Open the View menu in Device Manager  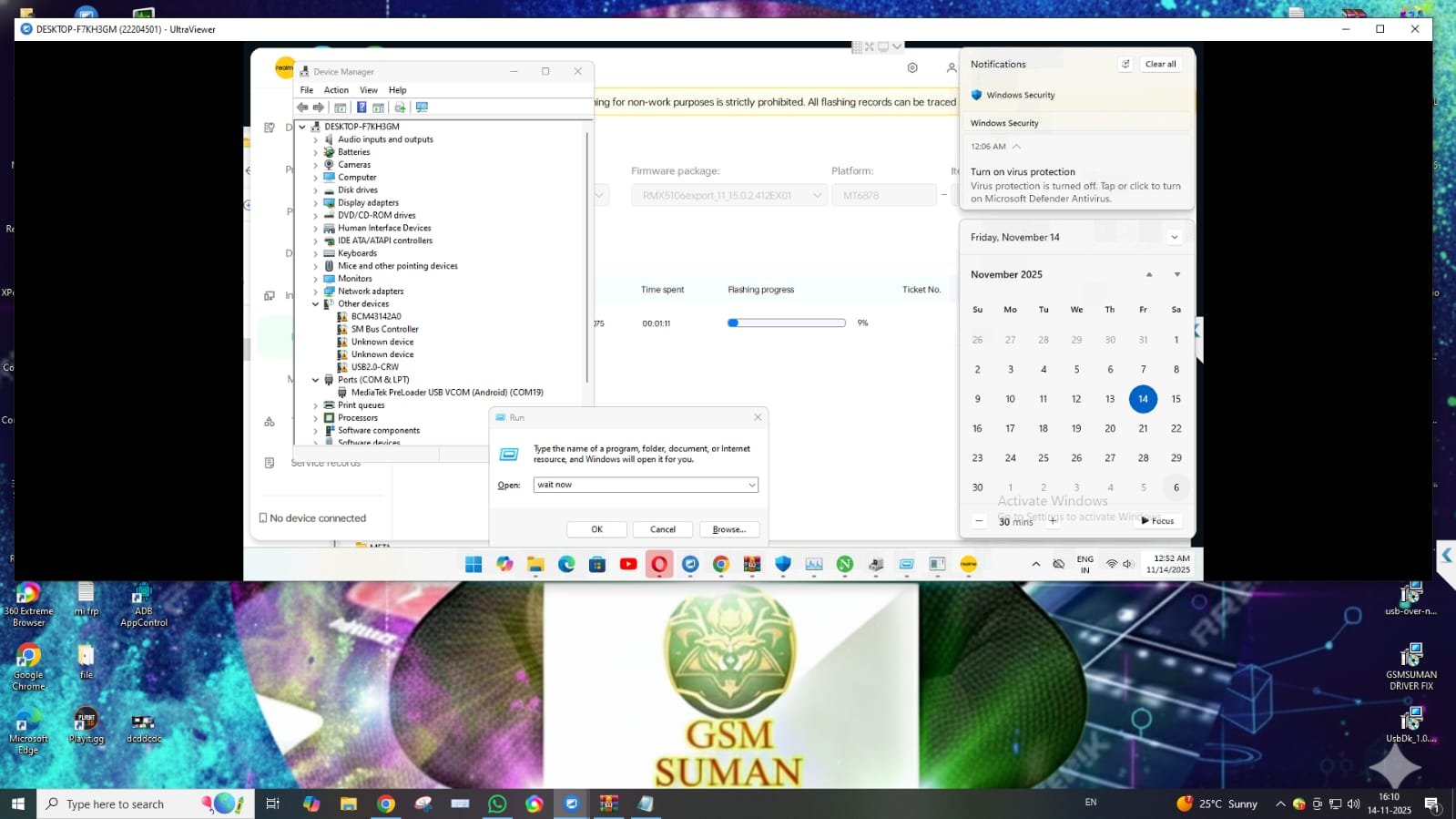pos(368,90)
